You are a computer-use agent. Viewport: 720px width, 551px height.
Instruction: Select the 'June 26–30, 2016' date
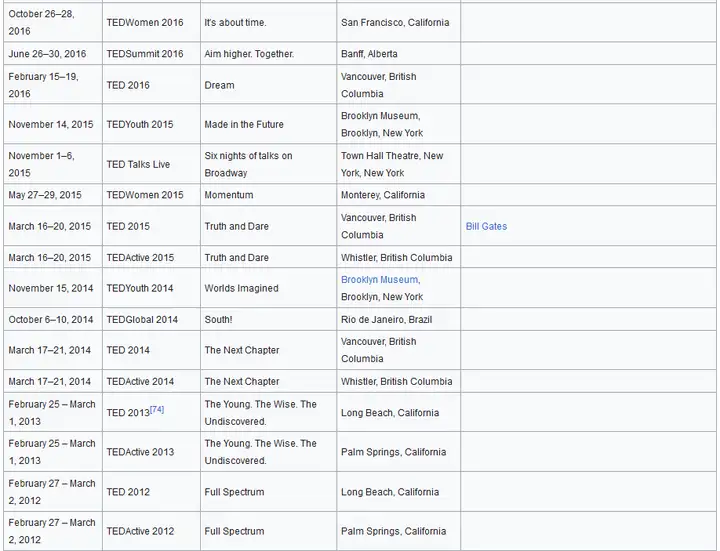click(47, 54)
